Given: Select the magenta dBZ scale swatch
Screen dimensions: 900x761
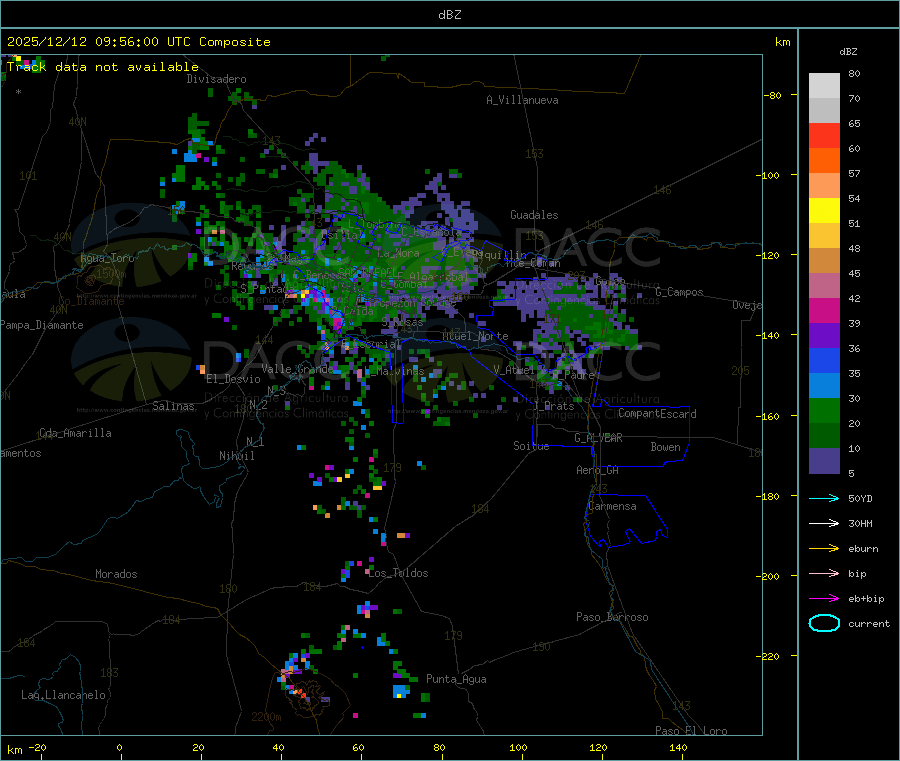Looking at the screenshot, I should click(824, 310).
